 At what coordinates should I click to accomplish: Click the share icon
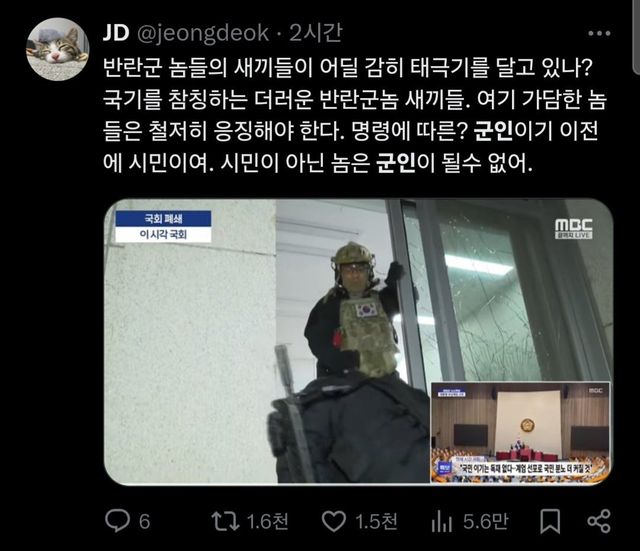point(599,521)
